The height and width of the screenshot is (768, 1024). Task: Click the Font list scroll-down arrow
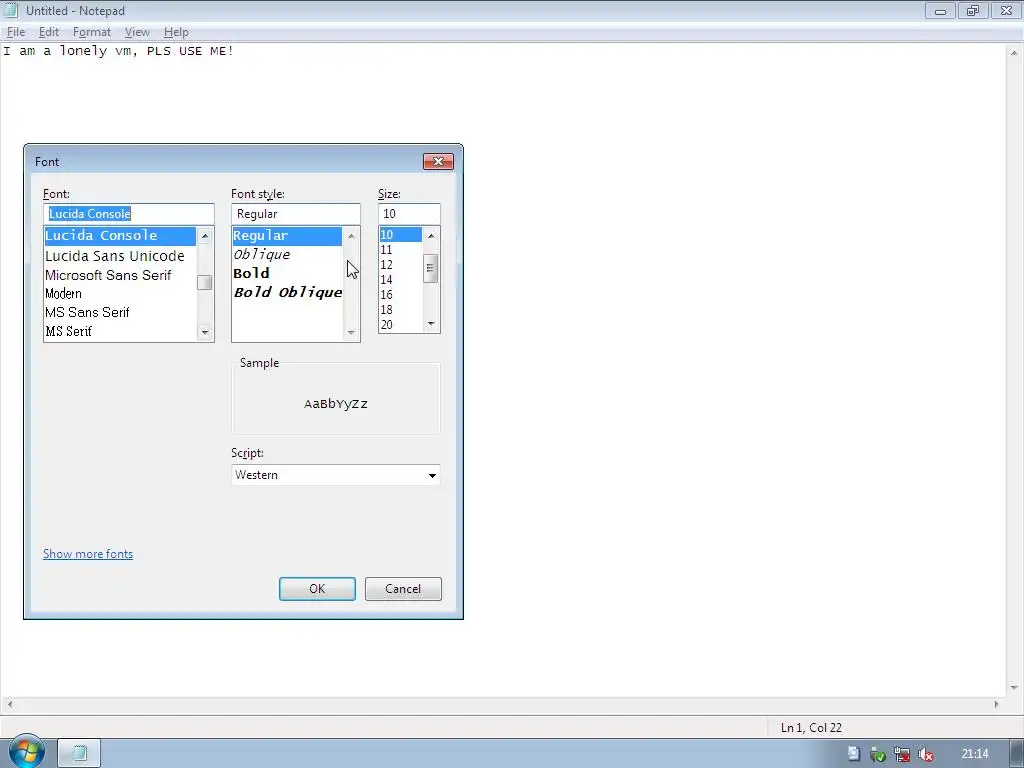(x=205, y=332)
